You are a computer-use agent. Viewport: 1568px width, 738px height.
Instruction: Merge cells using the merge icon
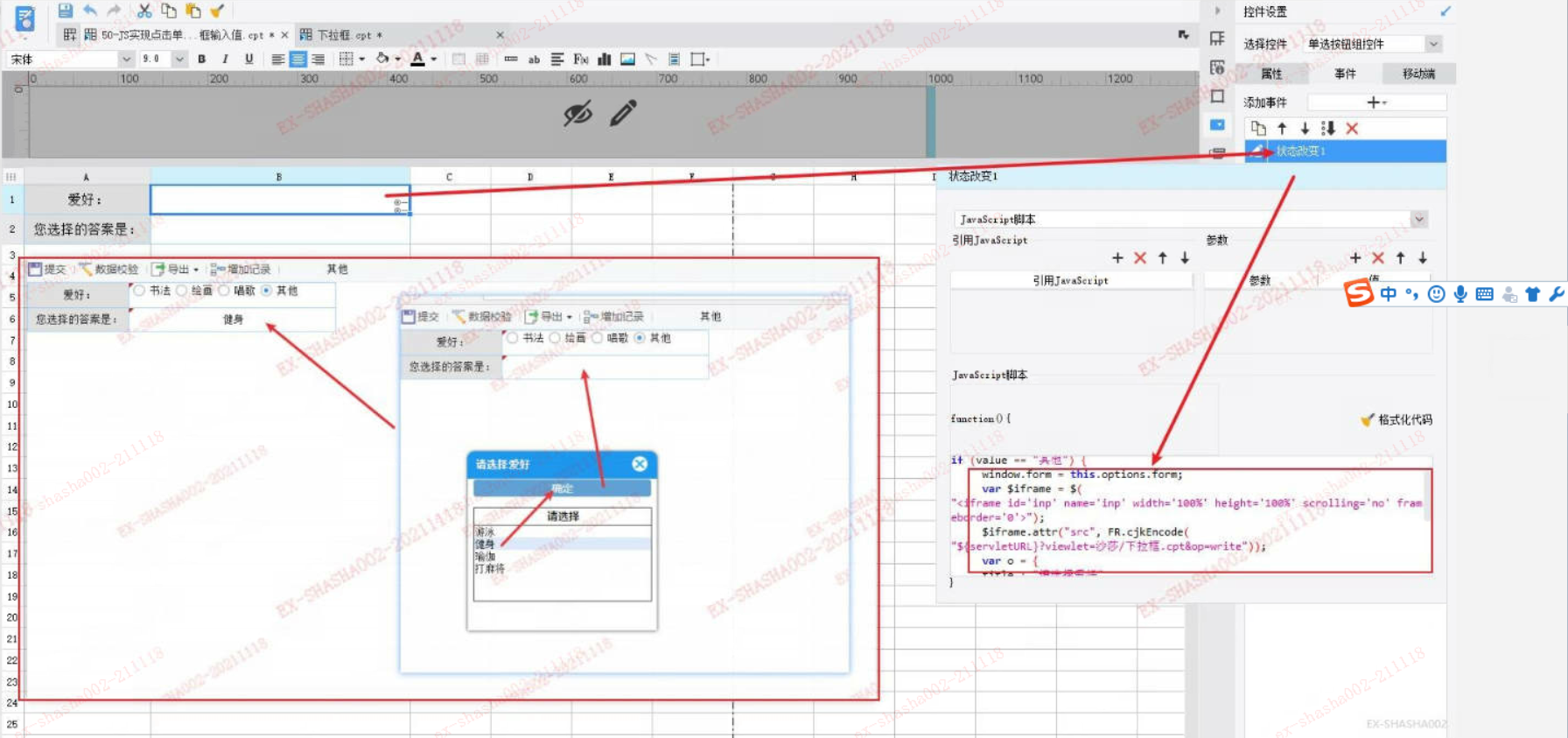coord(458,59)
